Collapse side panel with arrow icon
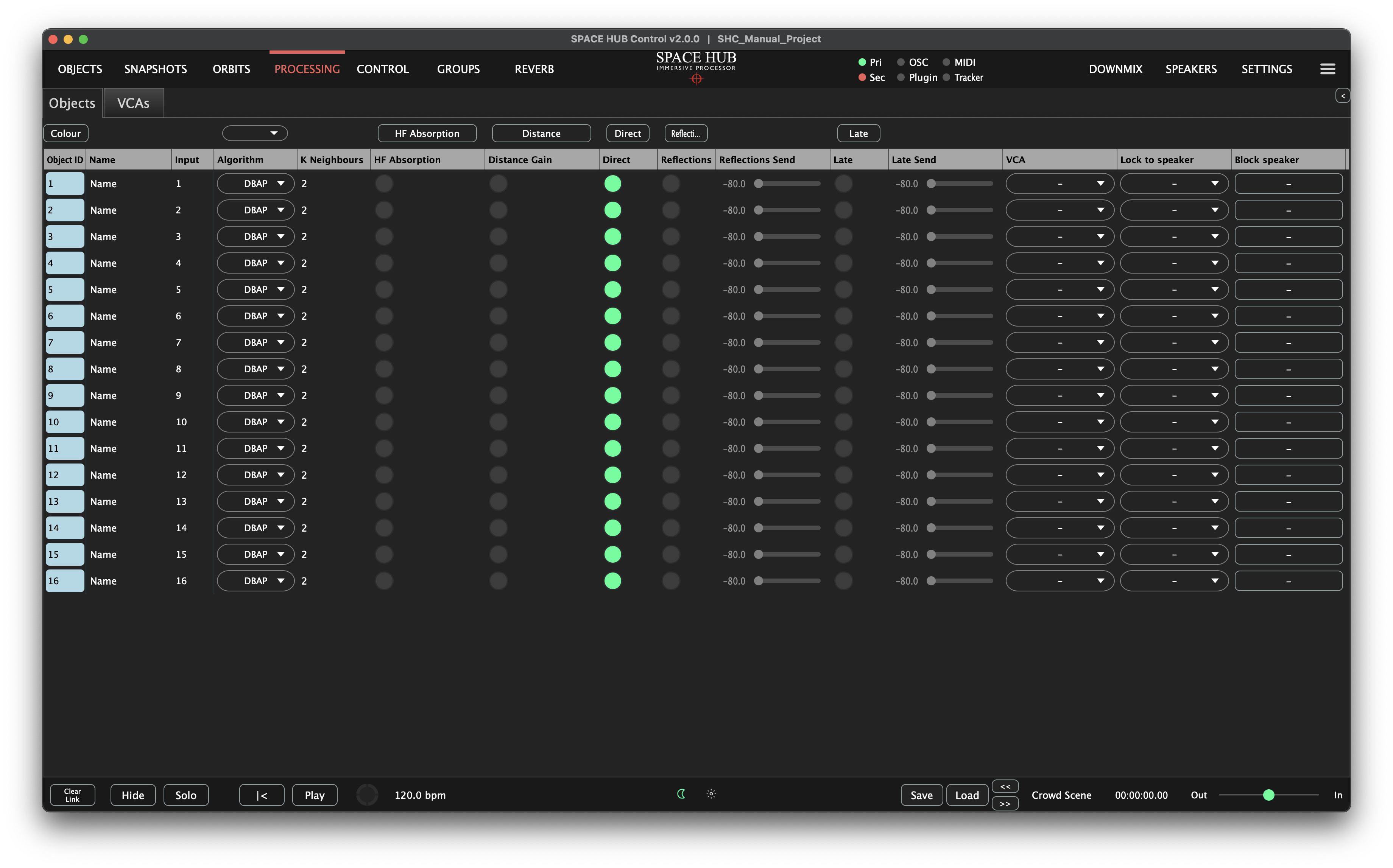1393x868 pixels. click(x=1343, y=96)
